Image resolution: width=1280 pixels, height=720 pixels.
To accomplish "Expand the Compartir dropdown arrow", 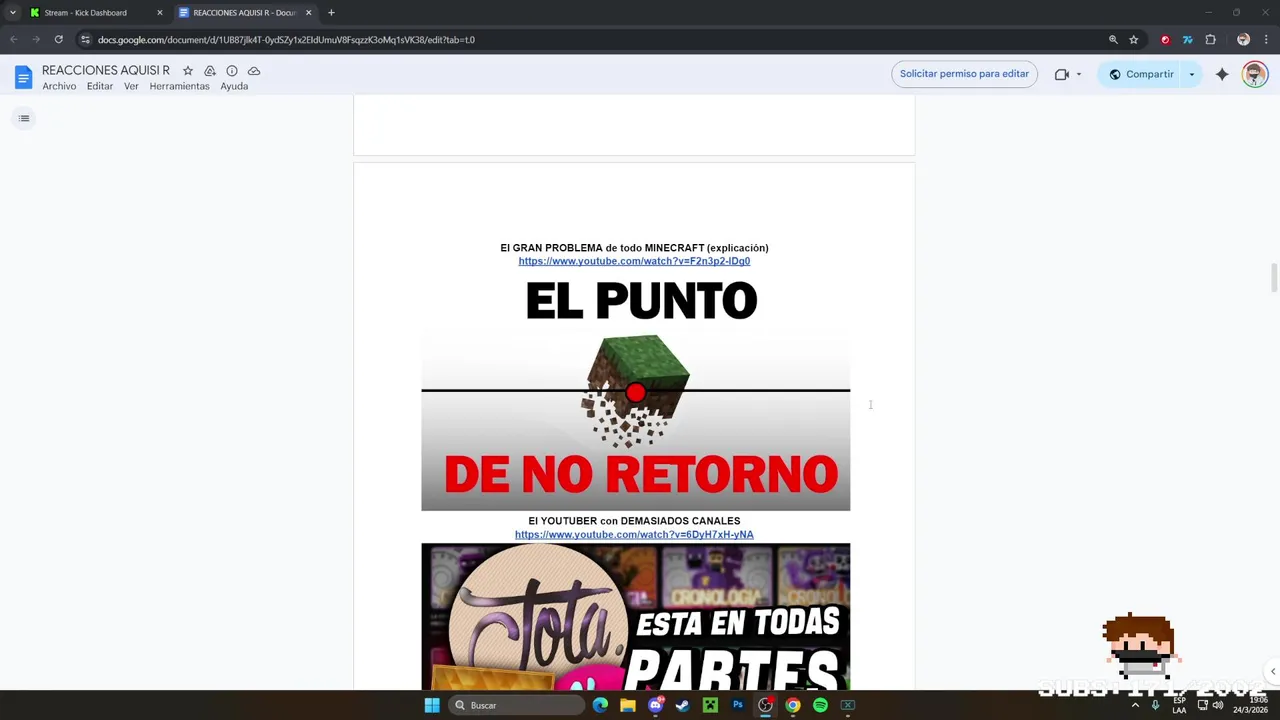I will pos(1191,74).
